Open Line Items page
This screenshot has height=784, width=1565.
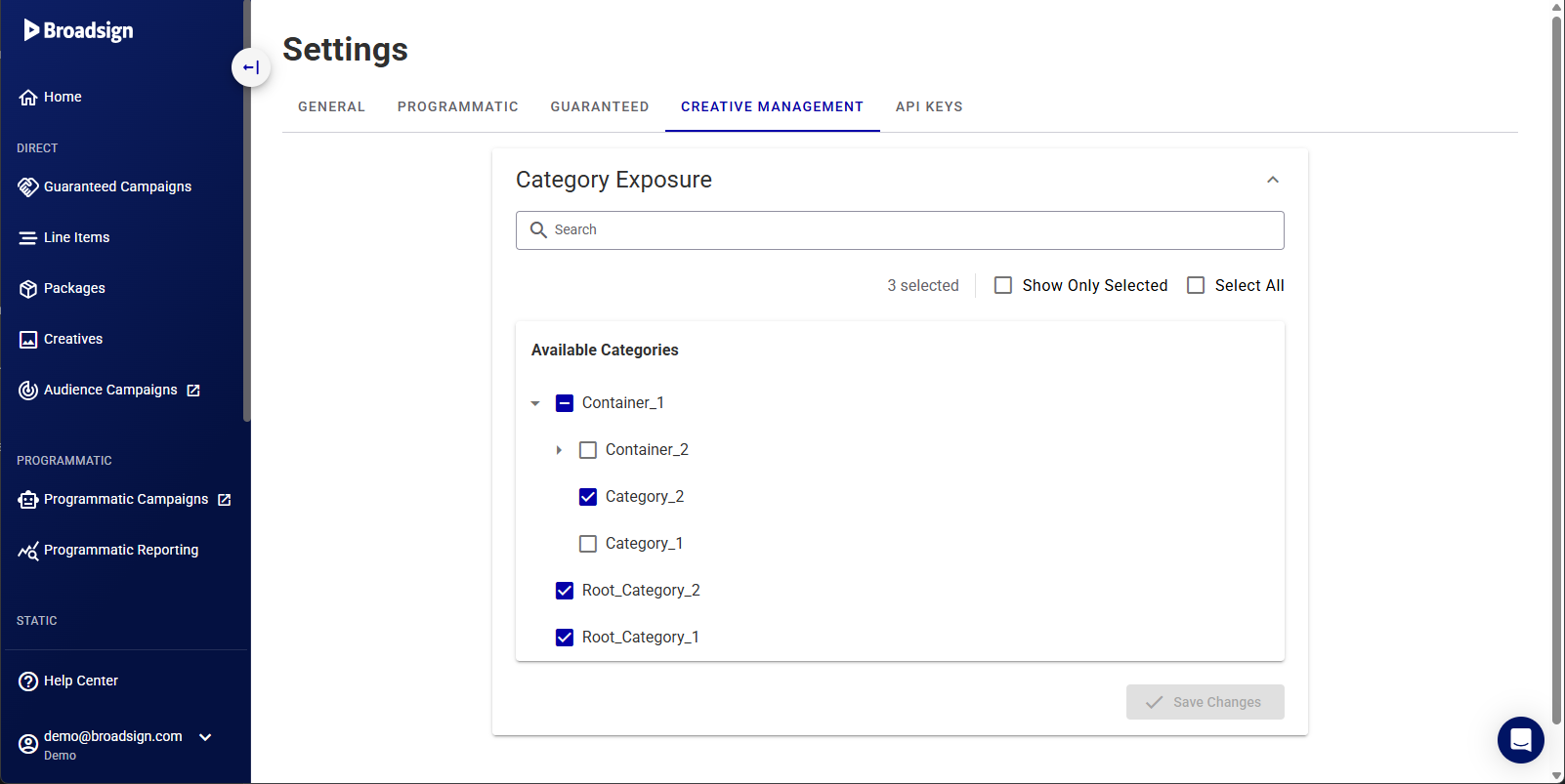76,237
